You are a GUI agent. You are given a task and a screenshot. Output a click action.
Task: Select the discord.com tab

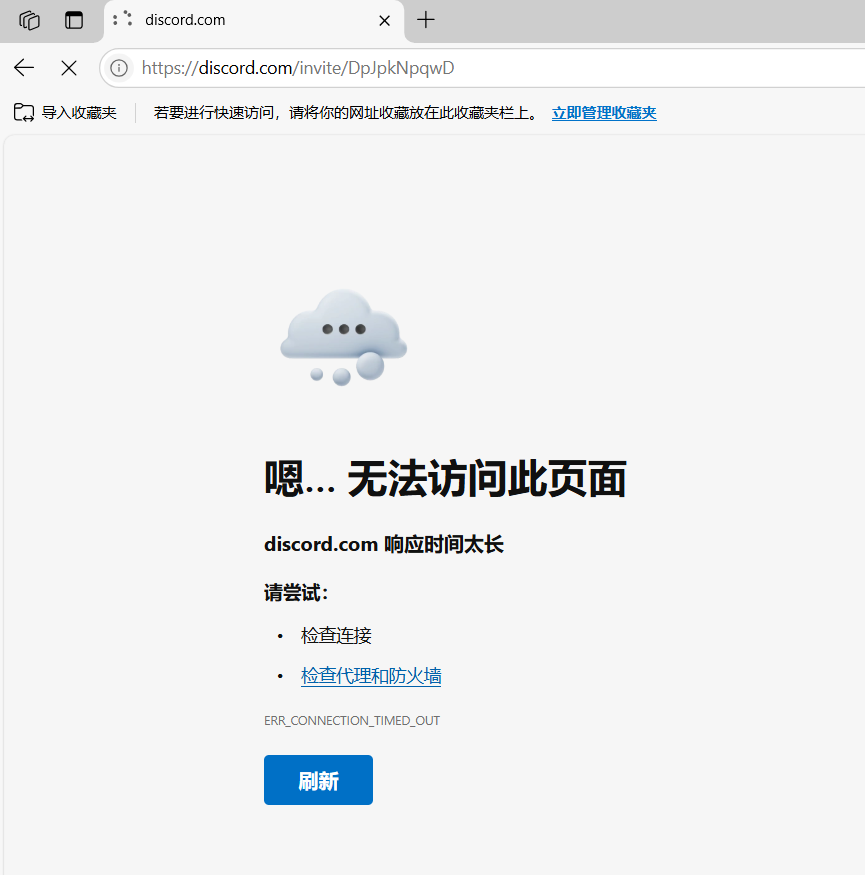click(254, 21)
